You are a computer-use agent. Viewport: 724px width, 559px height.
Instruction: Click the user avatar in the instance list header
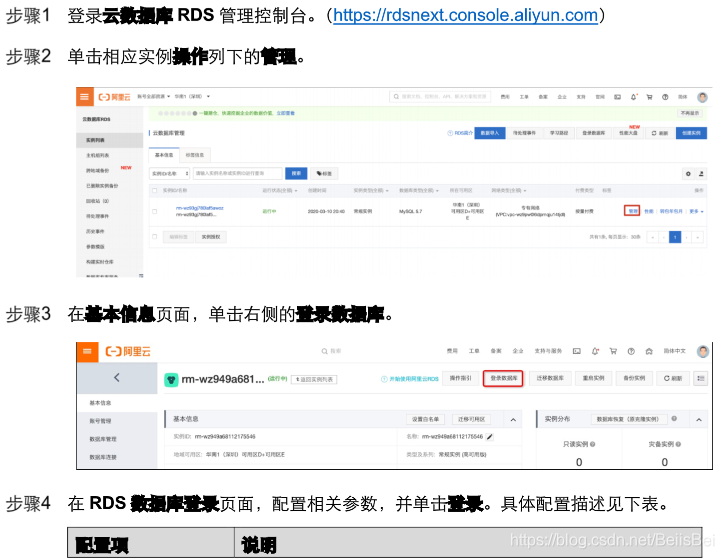[702, 97]
